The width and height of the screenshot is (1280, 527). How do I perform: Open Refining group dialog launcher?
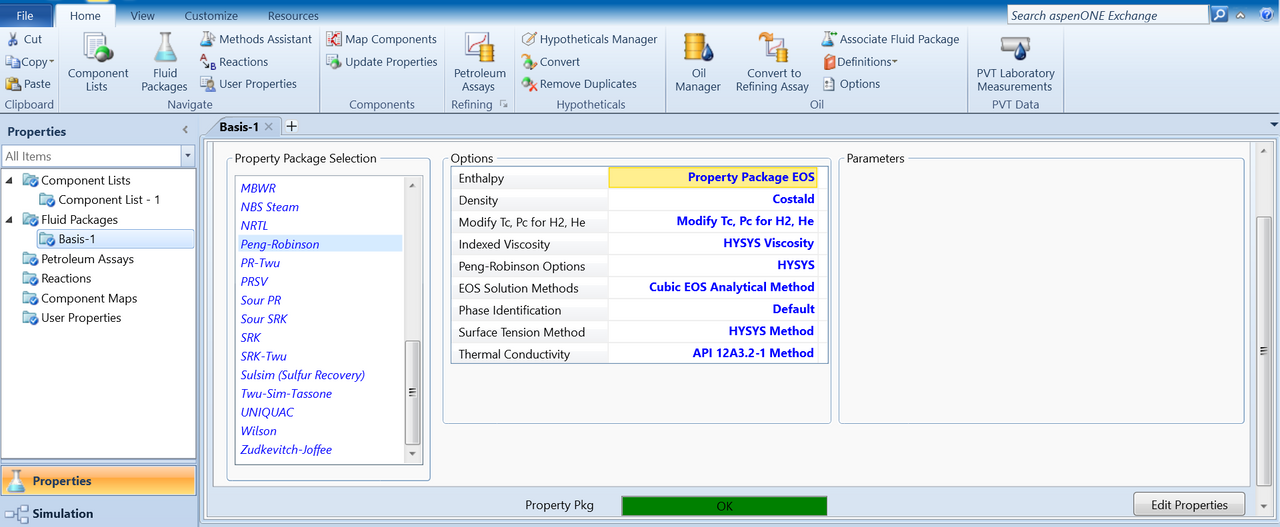504,104
